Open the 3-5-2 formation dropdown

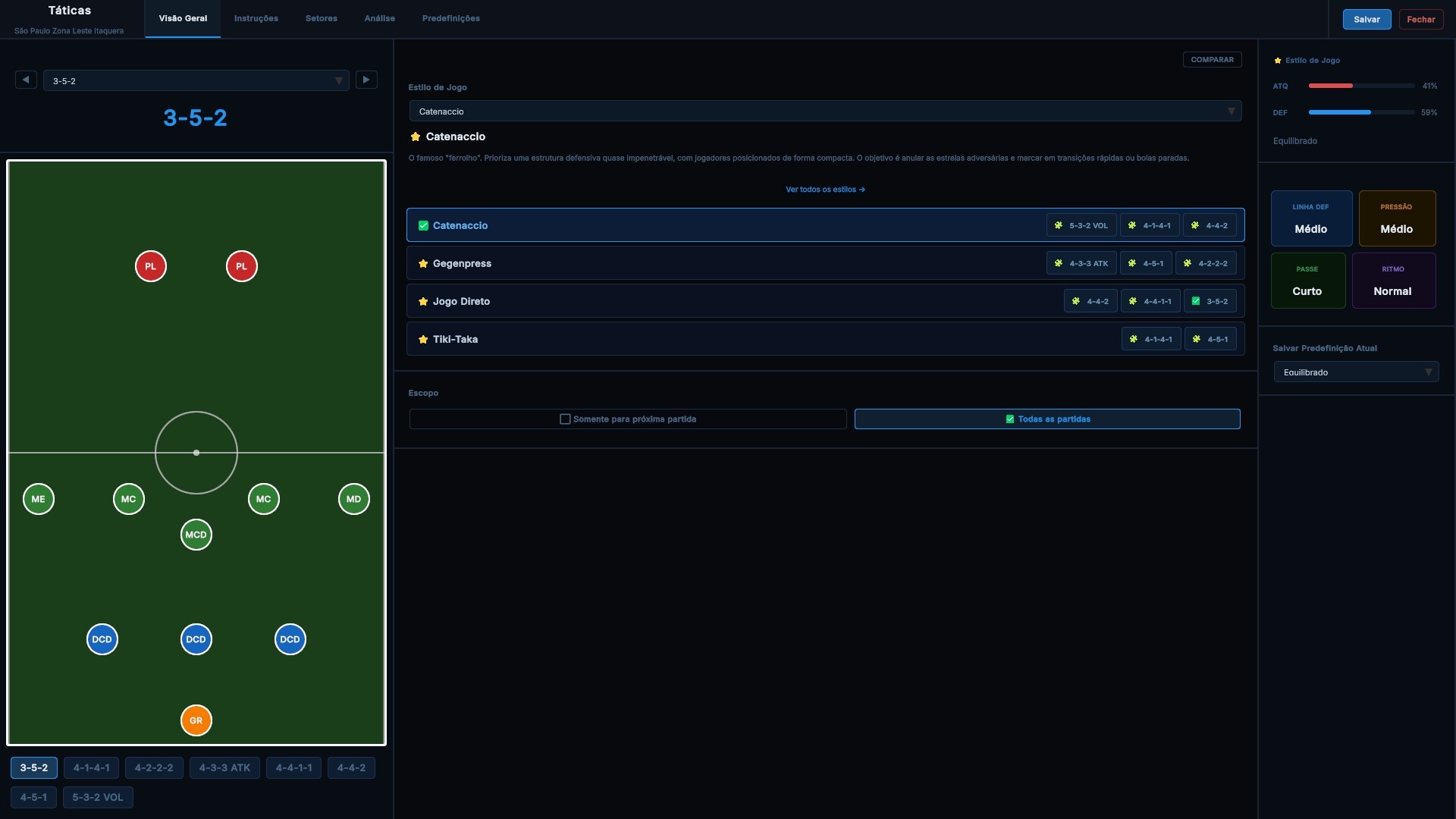click(196, 80)
